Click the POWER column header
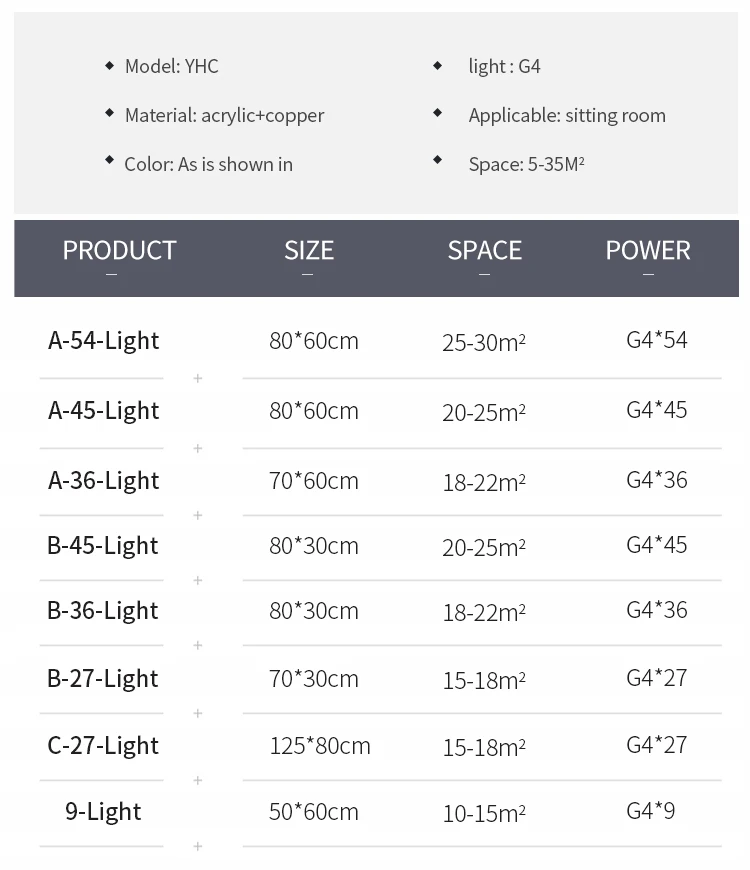This screenshot has width=750, height=870. click(x=647, y=250)
